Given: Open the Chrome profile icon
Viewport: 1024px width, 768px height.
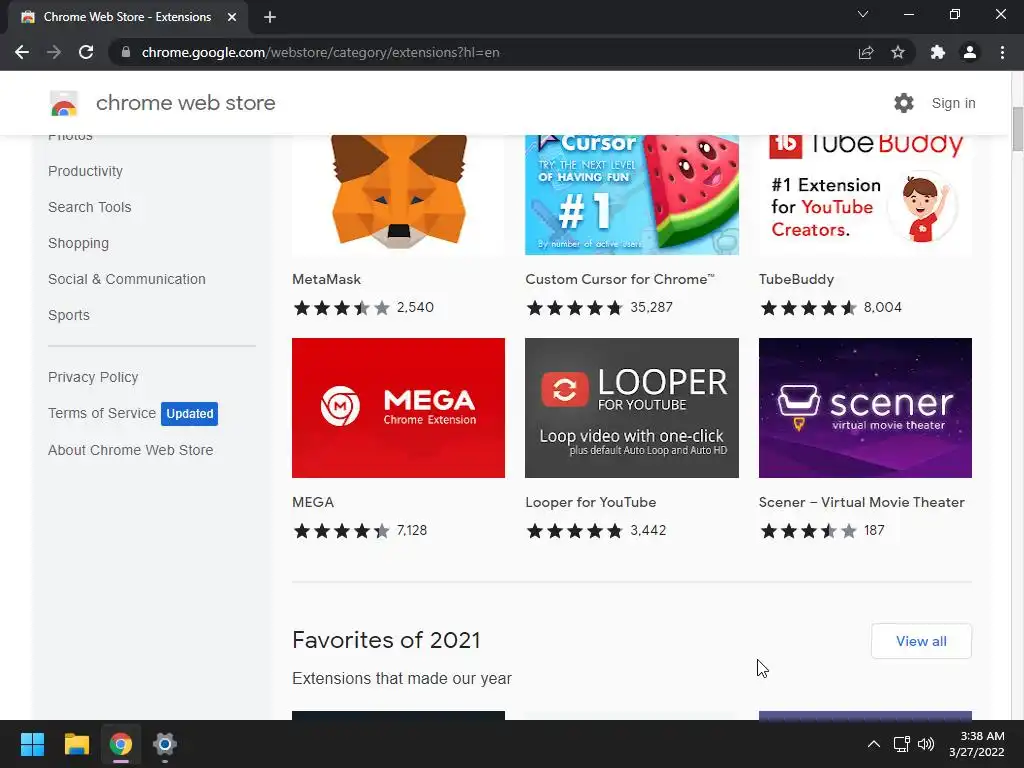Looking at the screenshot, I should pos(970,52).
